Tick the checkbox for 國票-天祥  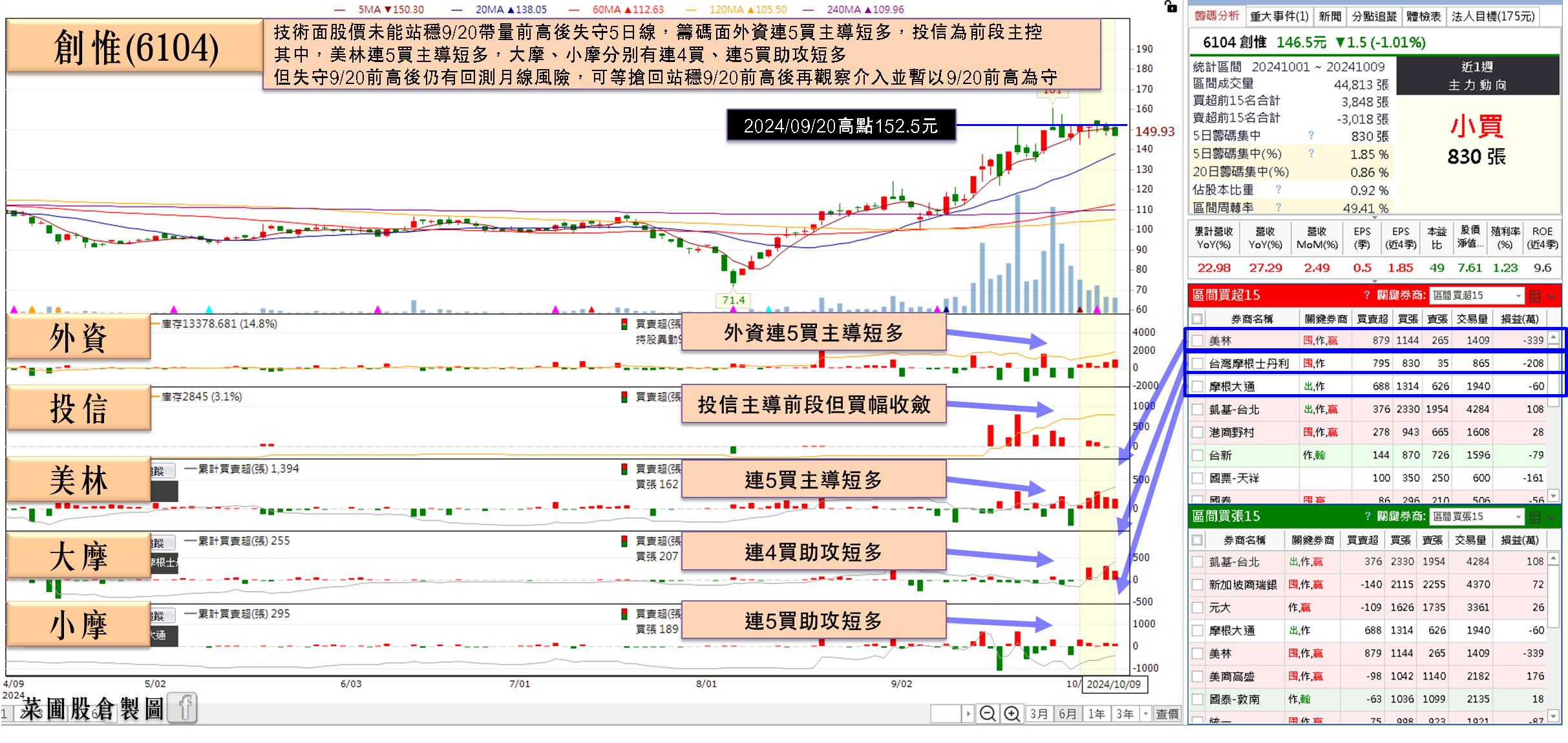[x=1198, y=478]
